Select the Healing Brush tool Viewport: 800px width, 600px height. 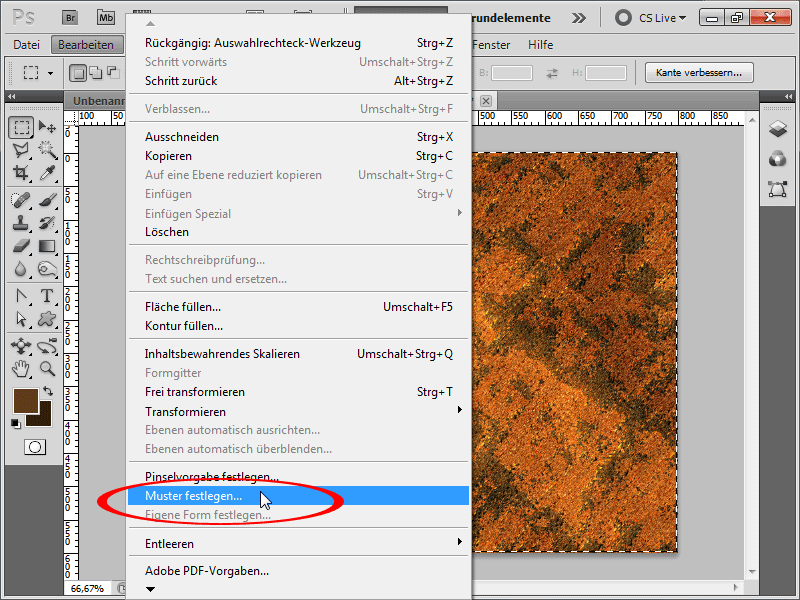click(21, 200)
